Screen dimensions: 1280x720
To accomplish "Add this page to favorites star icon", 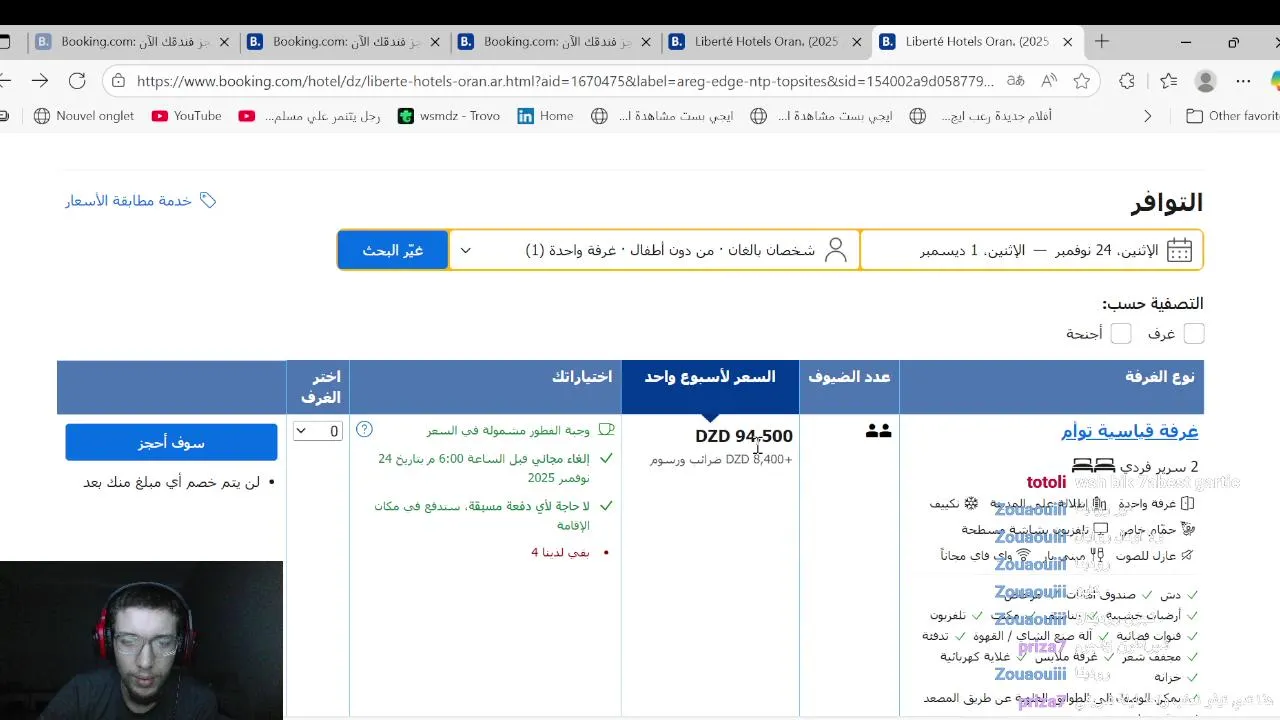I will [x=1081, y=81].
